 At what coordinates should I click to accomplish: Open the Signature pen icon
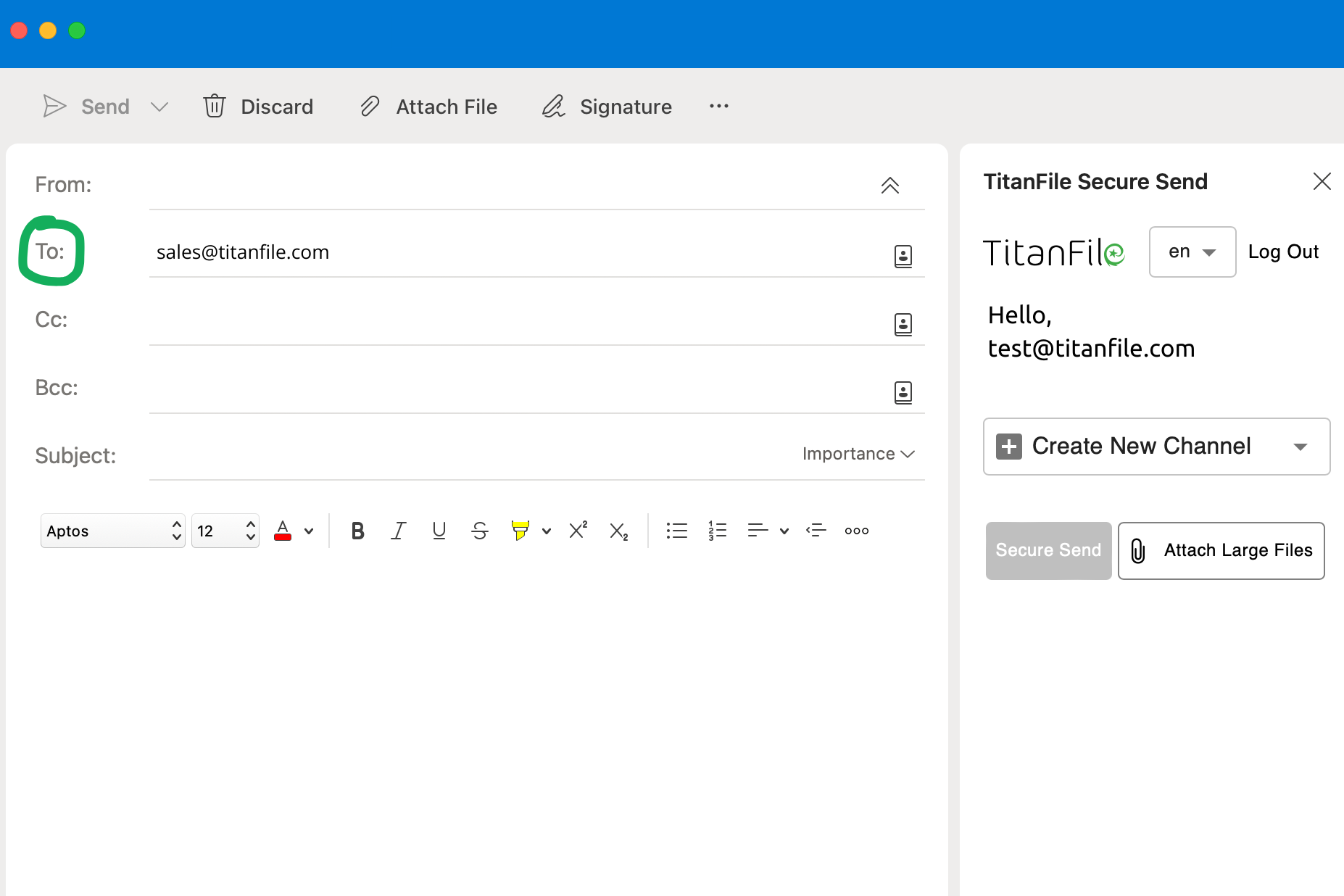[x=553, y=107]
